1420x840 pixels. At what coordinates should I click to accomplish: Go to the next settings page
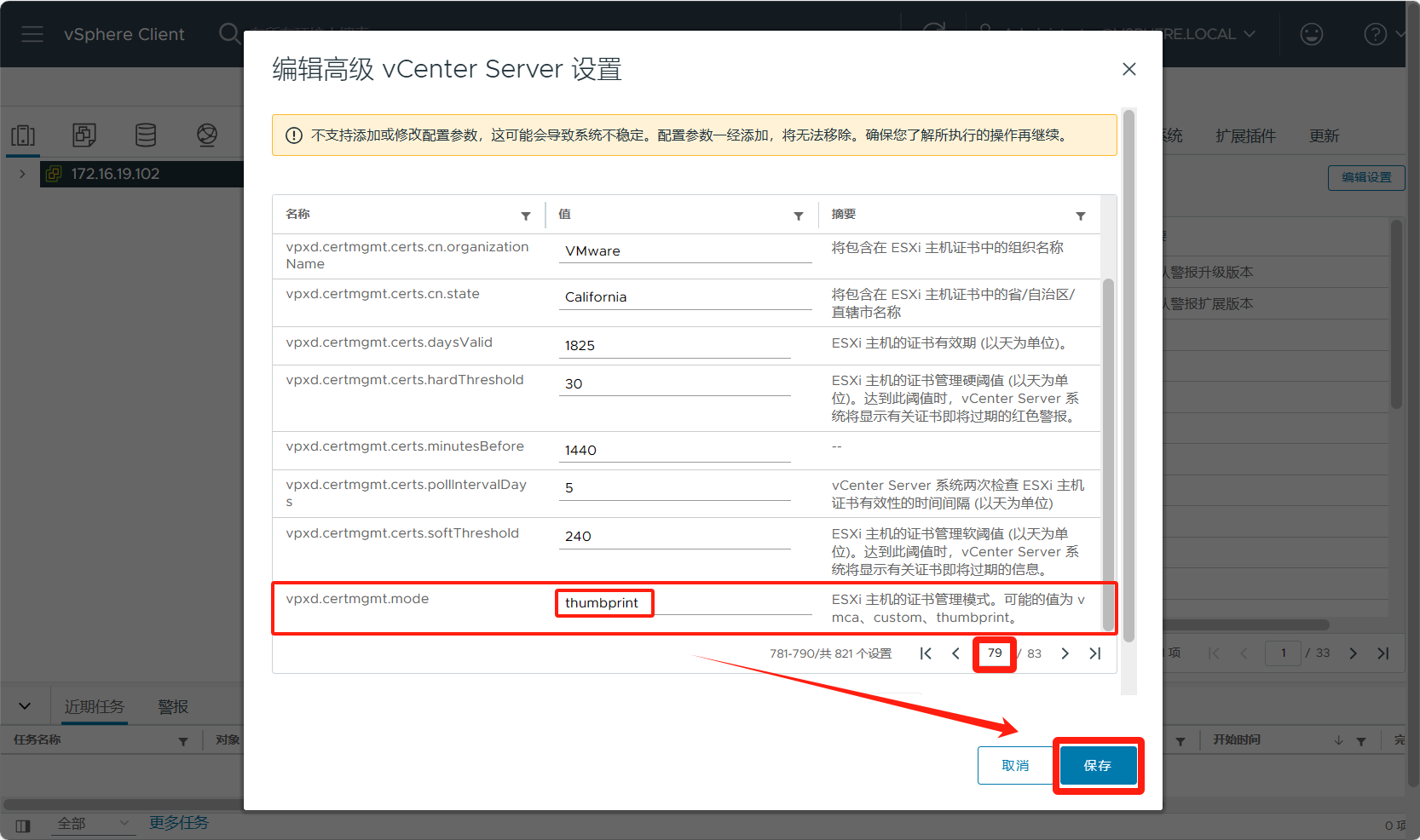pyautogui.click(x=1065, y=653)
